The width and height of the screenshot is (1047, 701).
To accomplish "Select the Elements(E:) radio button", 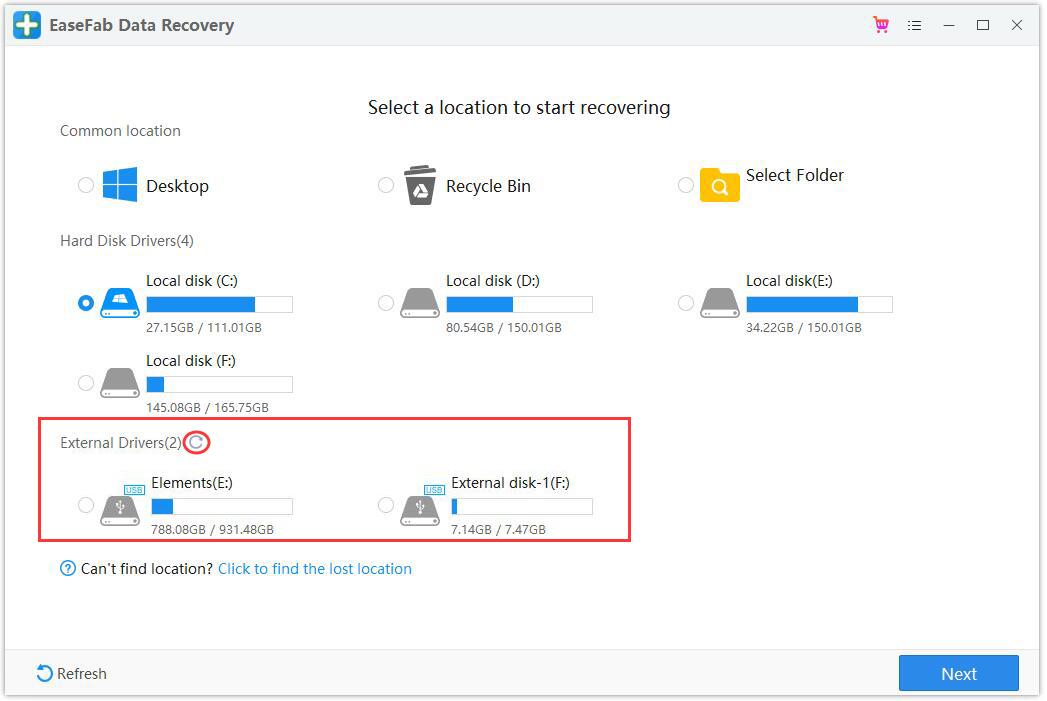I will coord(85,505).
